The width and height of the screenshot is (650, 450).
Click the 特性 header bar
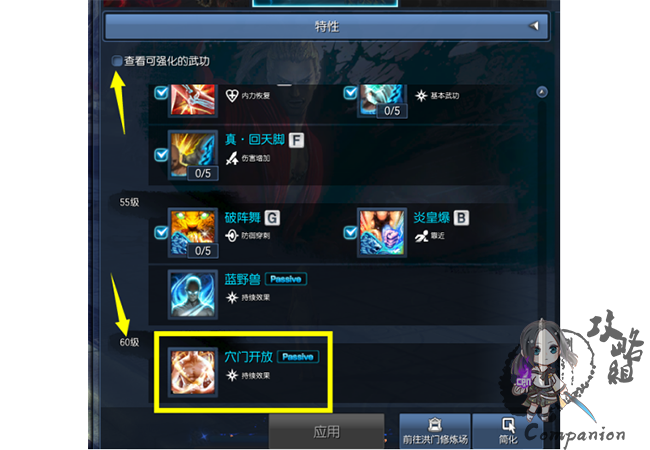(327, 27)
